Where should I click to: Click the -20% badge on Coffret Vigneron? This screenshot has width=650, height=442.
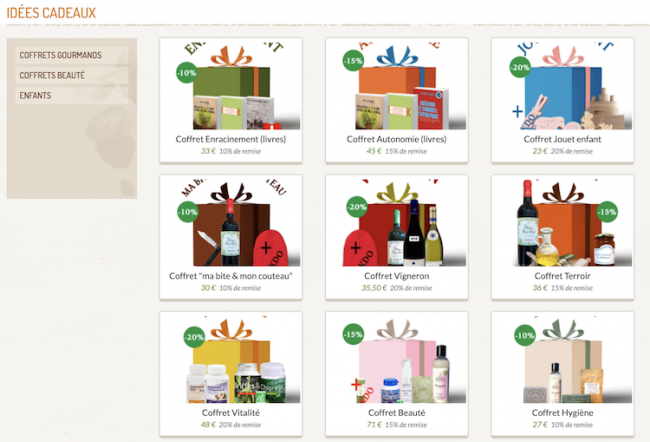click(357, 206)
